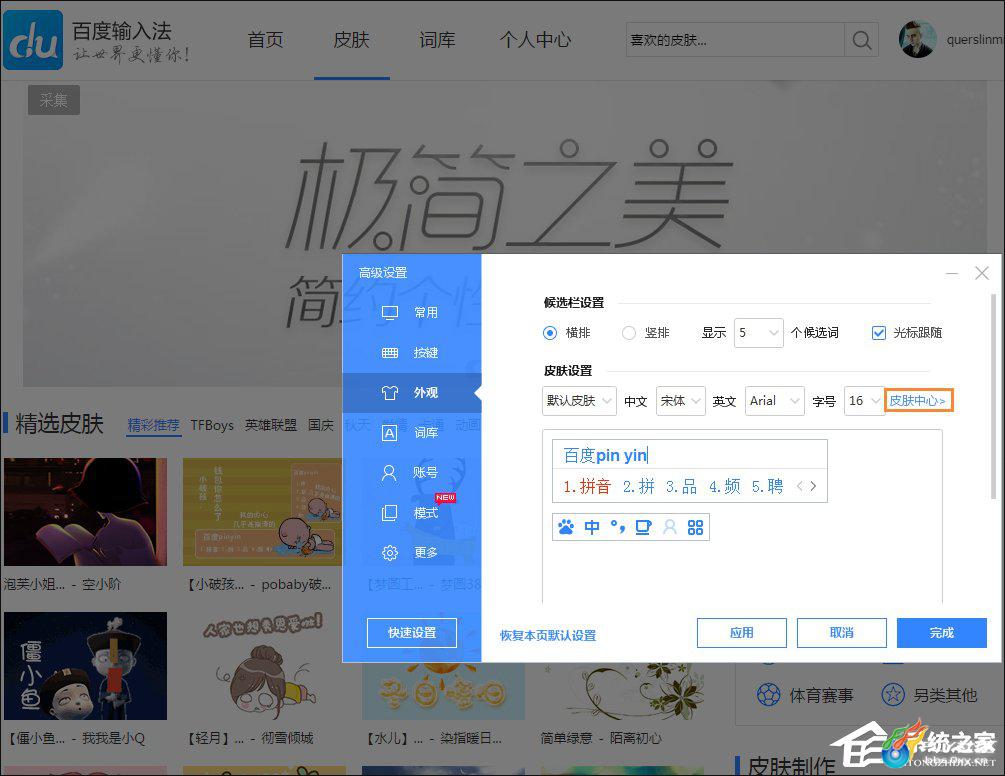Click the soft keyboard icon on status bar
The height and width of the screenshot is (776, 1005).
643,527
